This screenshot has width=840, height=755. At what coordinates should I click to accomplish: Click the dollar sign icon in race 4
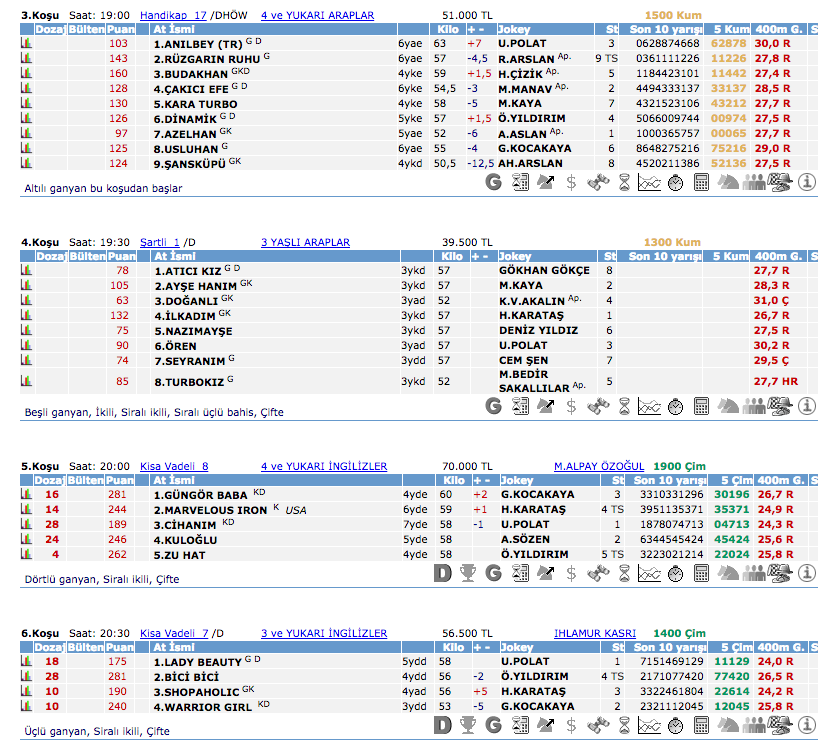pyautogui.click(x=571, y=406)
